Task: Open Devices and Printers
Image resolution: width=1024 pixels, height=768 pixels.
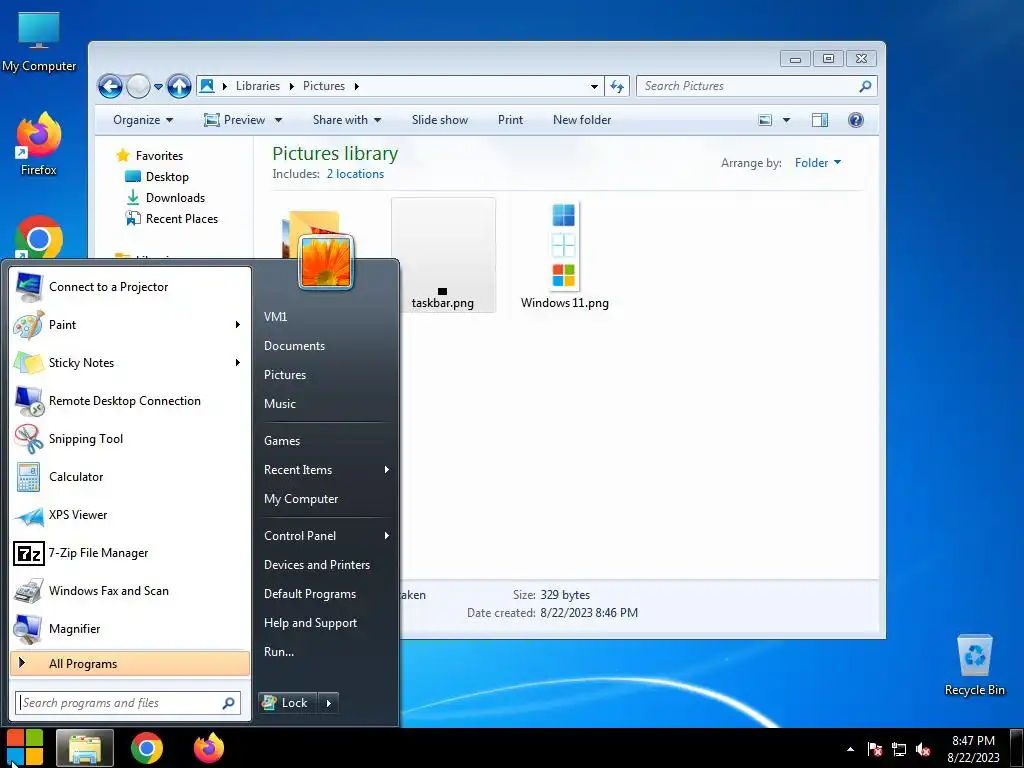Action: pos(317,565)
